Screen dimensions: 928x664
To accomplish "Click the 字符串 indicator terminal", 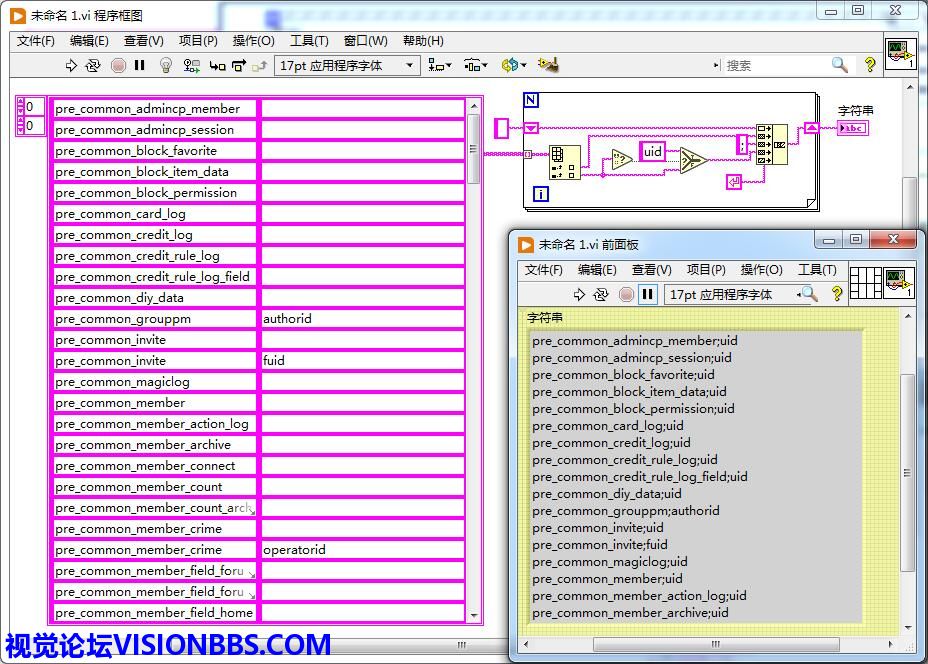I will (x=853, y=128).
